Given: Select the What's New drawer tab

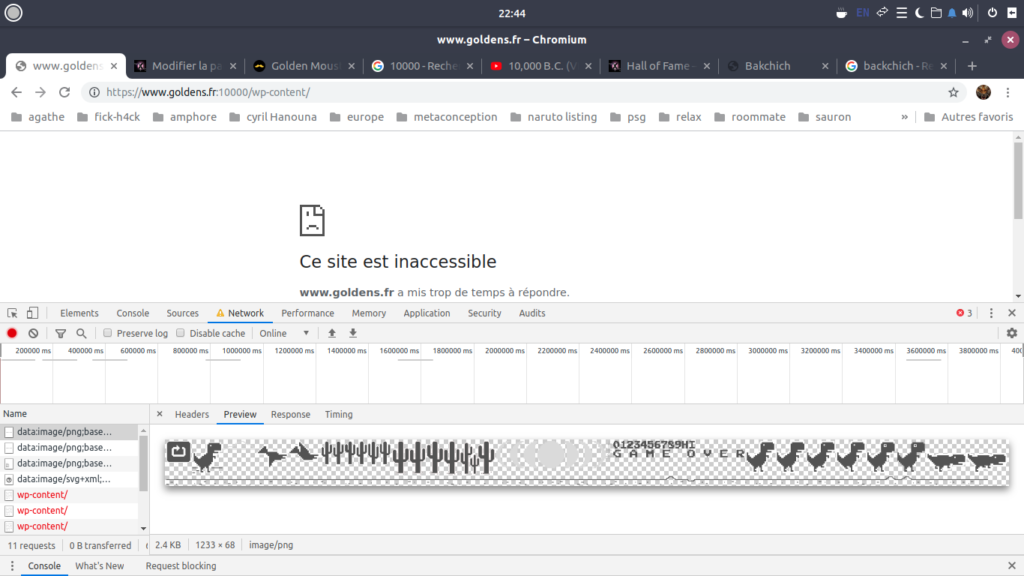Looking at the screenshot, I should [x=99, y=566].
